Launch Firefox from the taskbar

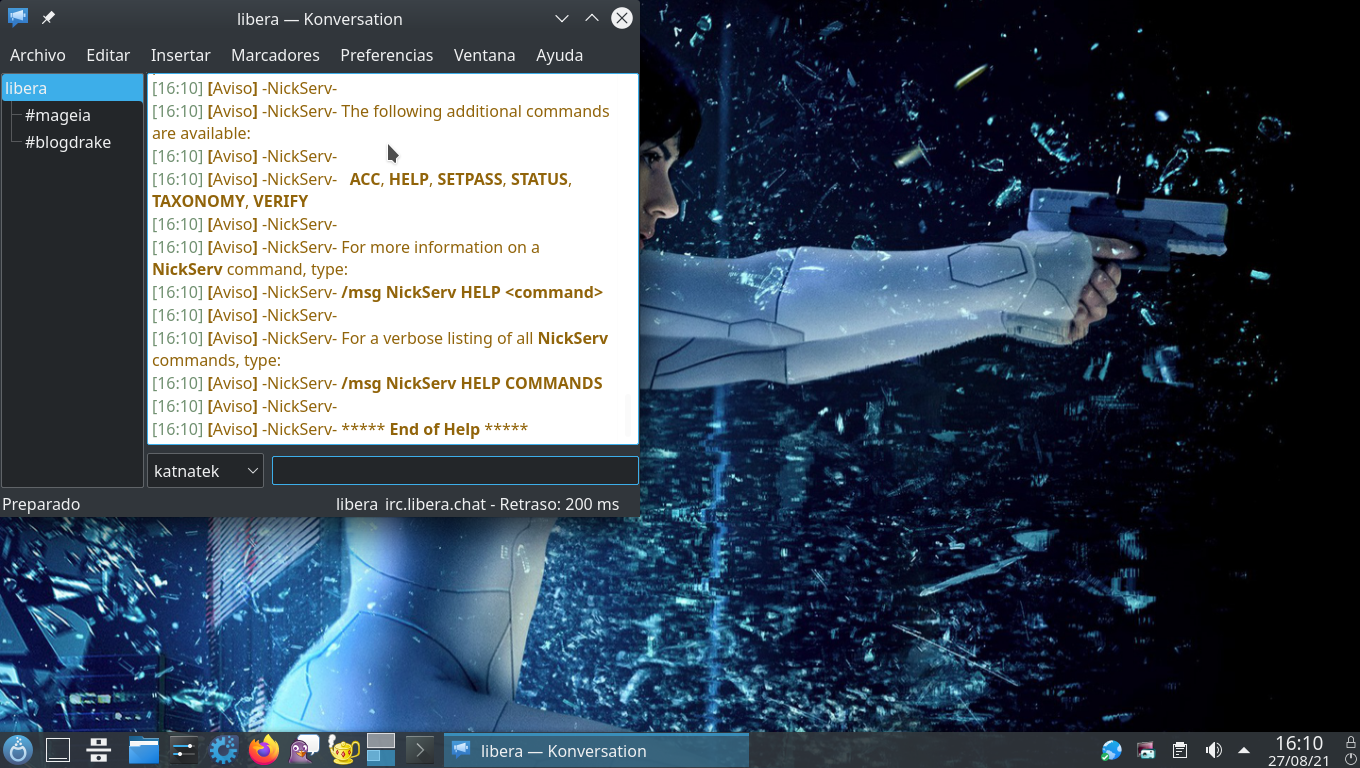(264, 750)
